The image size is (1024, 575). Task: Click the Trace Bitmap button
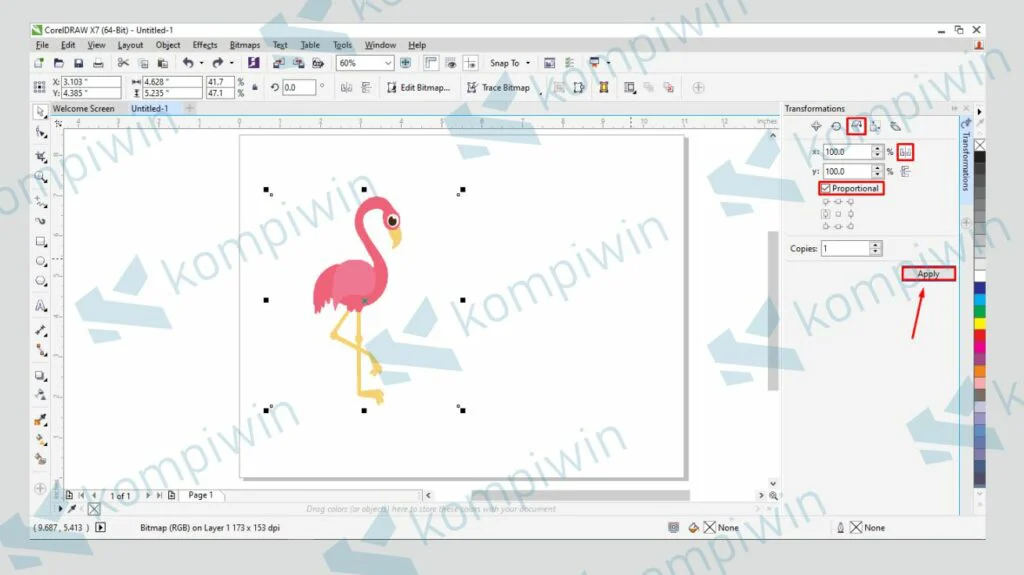pos(499,88)
